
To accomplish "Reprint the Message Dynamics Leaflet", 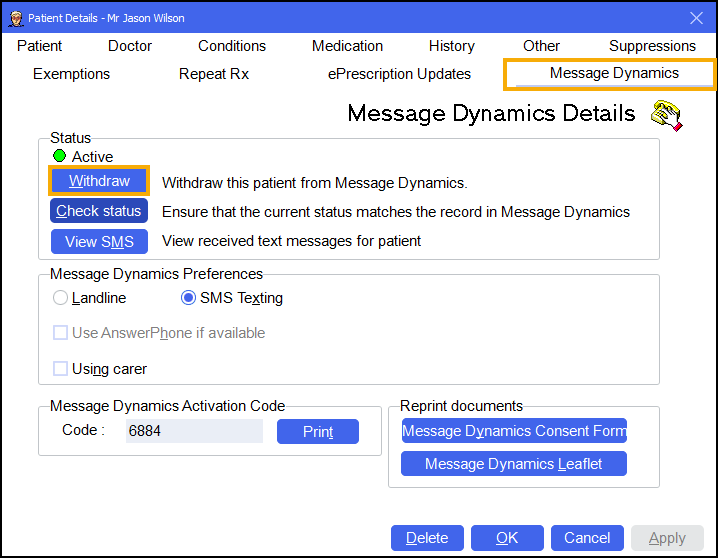I will (x=514, y=464).
